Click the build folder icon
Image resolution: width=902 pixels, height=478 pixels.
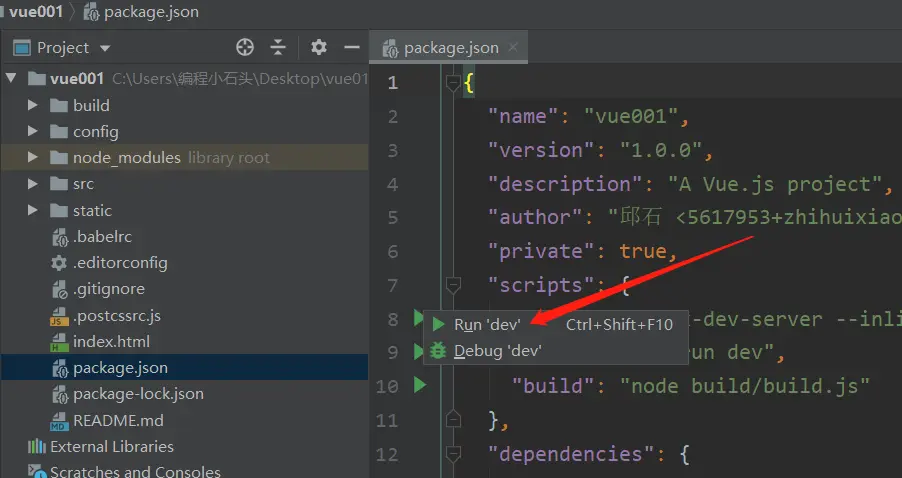(59, 105)
